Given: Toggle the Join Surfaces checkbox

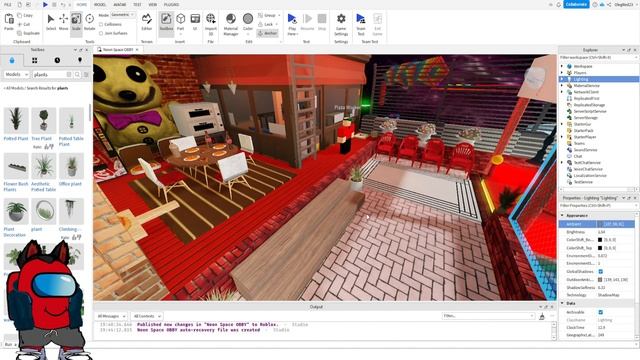Looking at the screenshot, I should [x=101, y=33].
